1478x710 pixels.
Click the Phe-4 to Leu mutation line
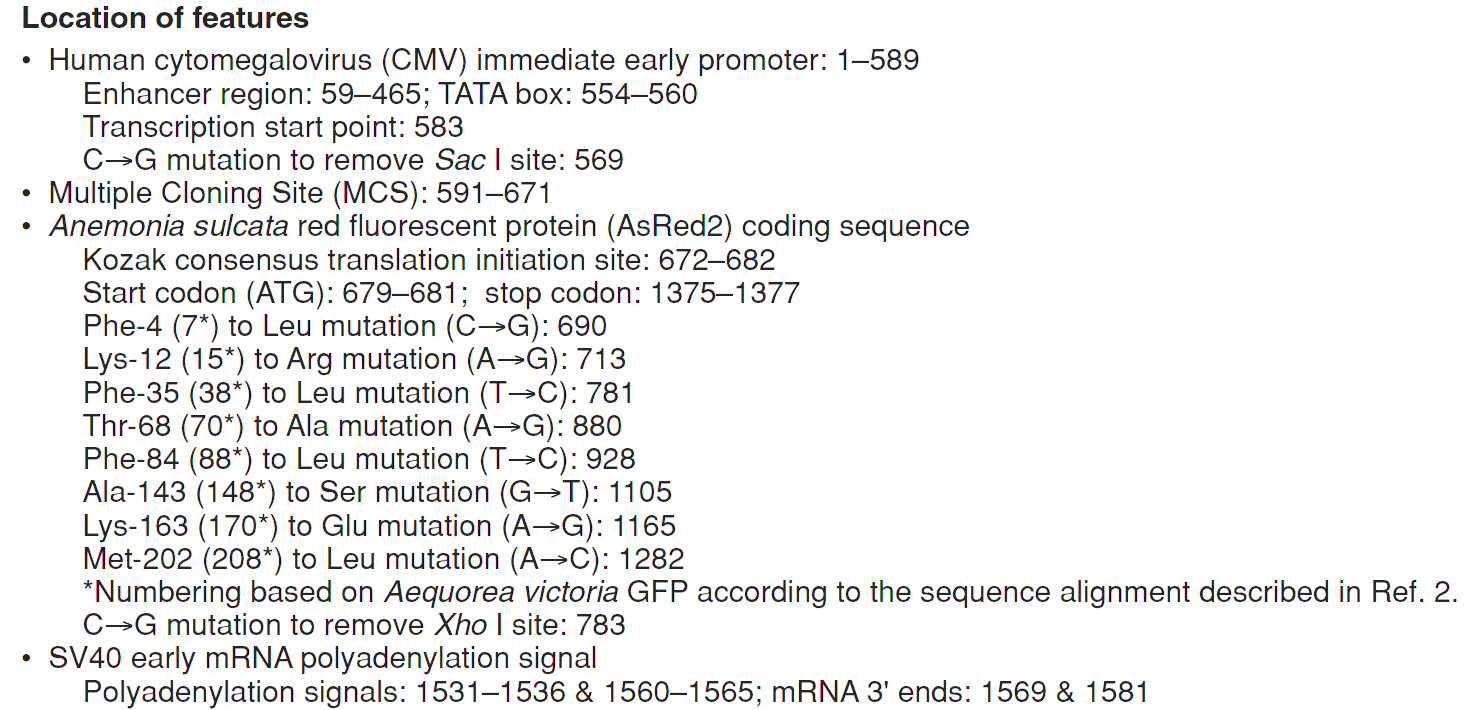pos(345,326)
